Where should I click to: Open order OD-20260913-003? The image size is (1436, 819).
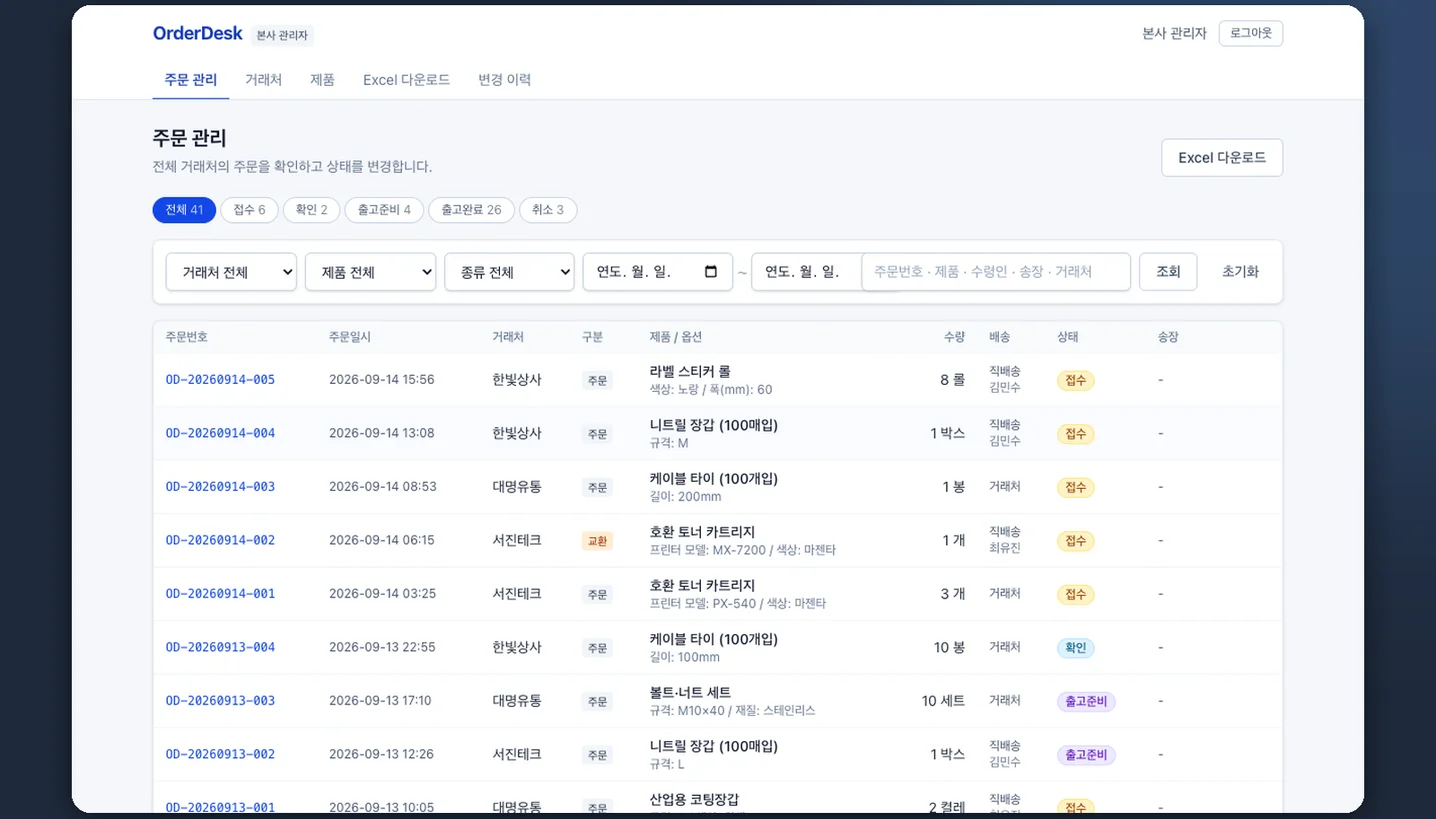coord(220,701)
